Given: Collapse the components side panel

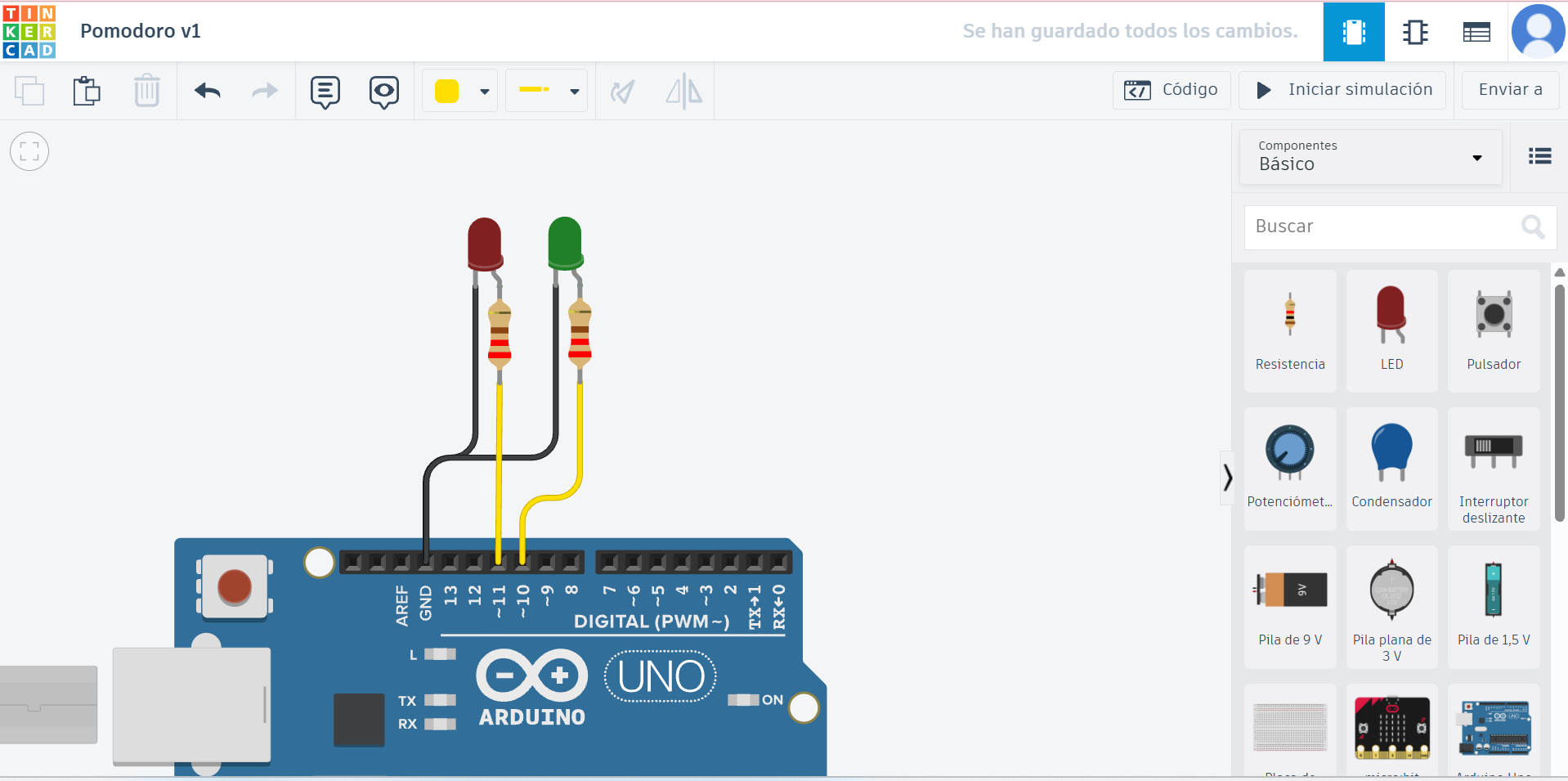Looking at the screenshot, I should click(x=1227, y=478).
